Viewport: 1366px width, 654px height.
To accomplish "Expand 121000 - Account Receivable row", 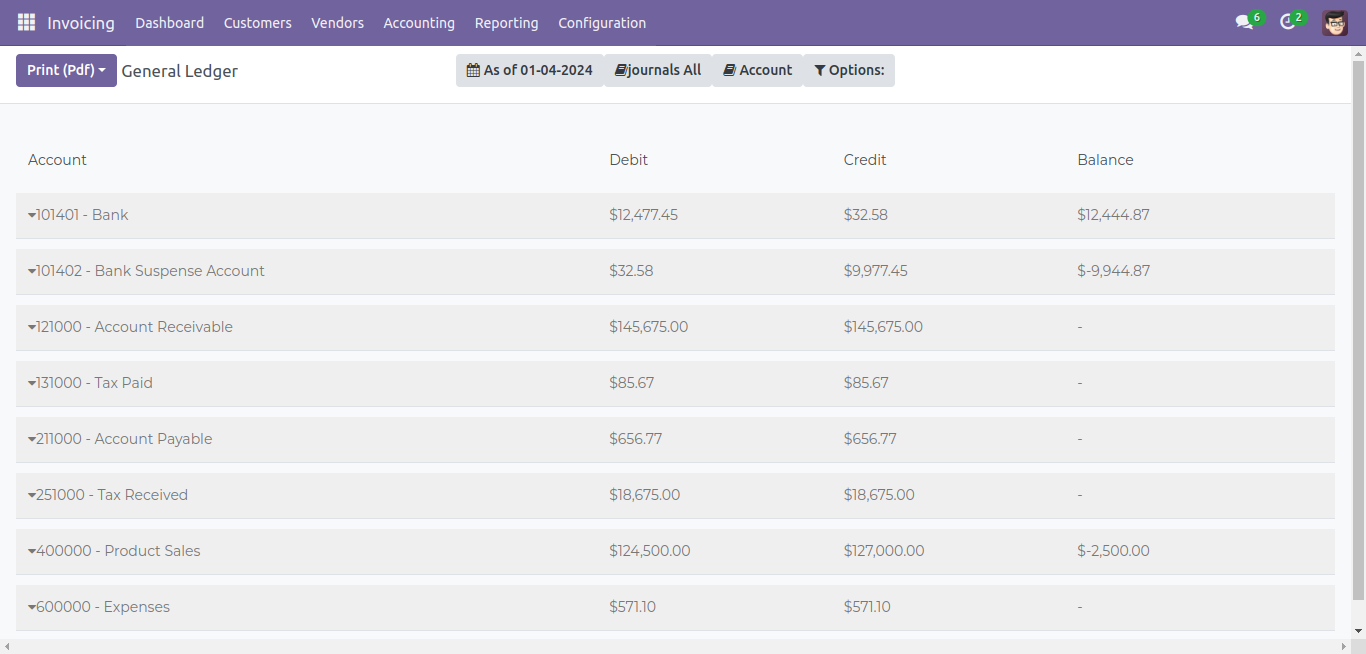I will 130,327.
